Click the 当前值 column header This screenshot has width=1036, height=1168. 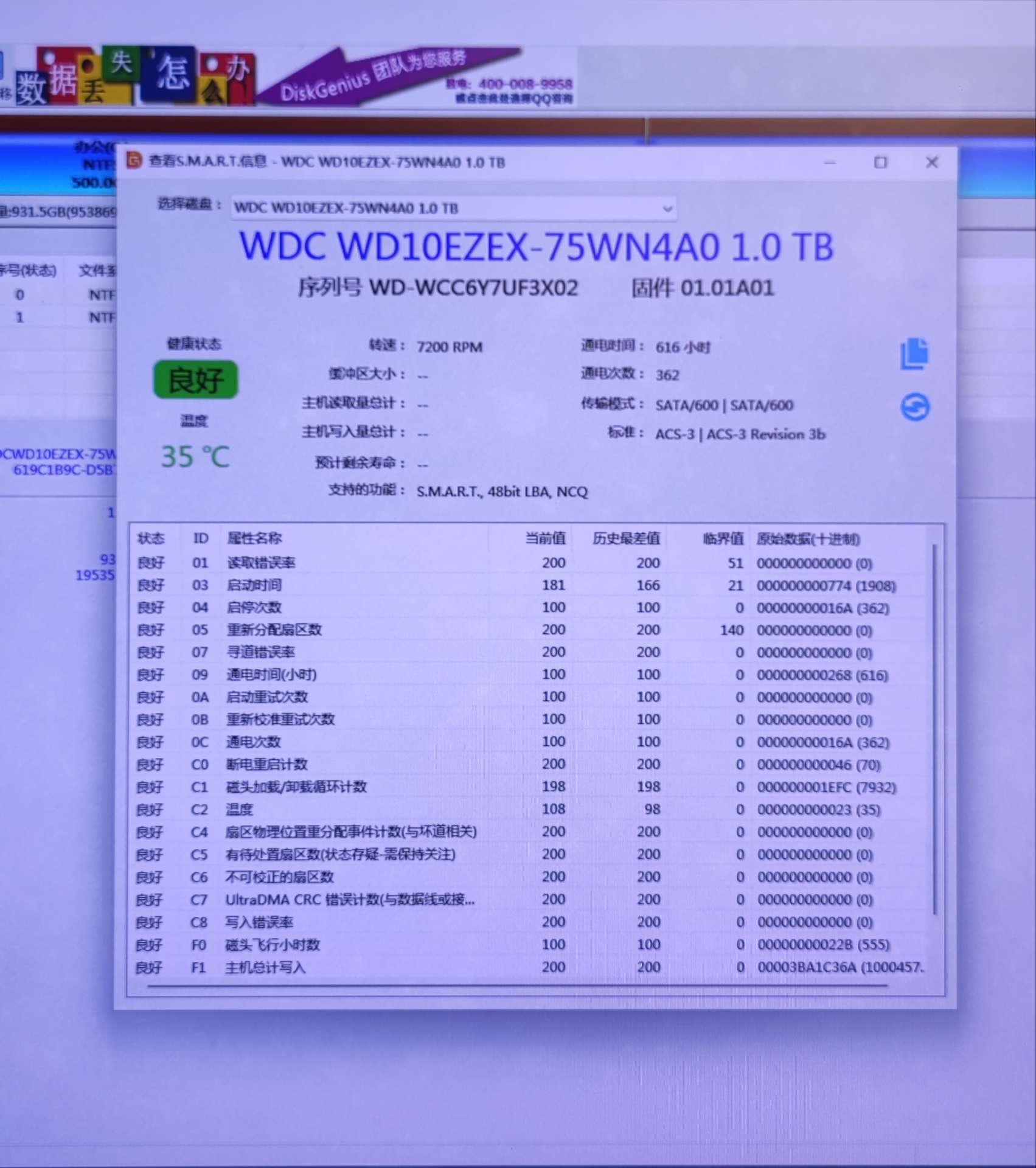pyautogui.click(x=545, y=538)
